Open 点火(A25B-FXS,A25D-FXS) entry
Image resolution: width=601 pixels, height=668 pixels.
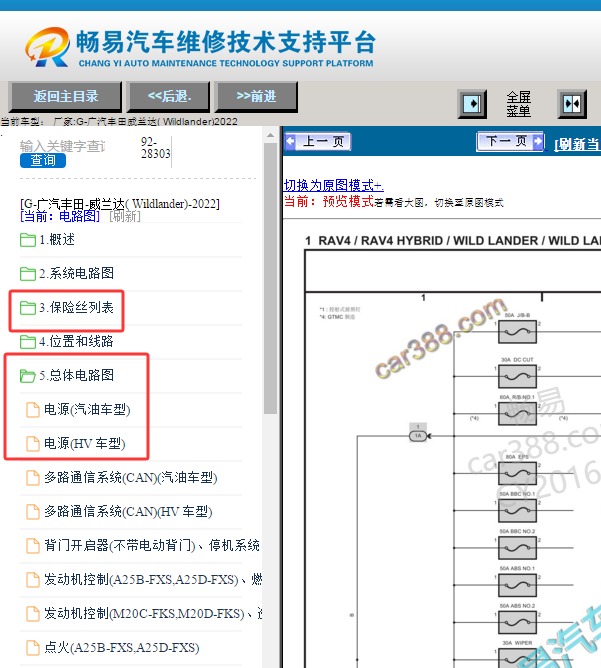click(x=122, y=648)
